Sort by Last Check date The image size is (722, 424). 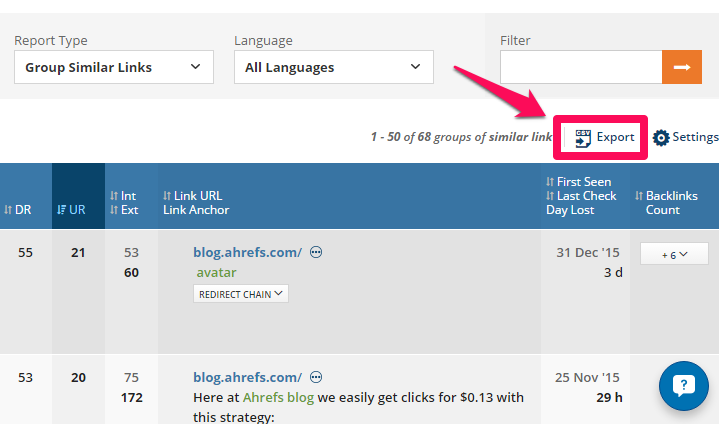[x=581, y=196]
